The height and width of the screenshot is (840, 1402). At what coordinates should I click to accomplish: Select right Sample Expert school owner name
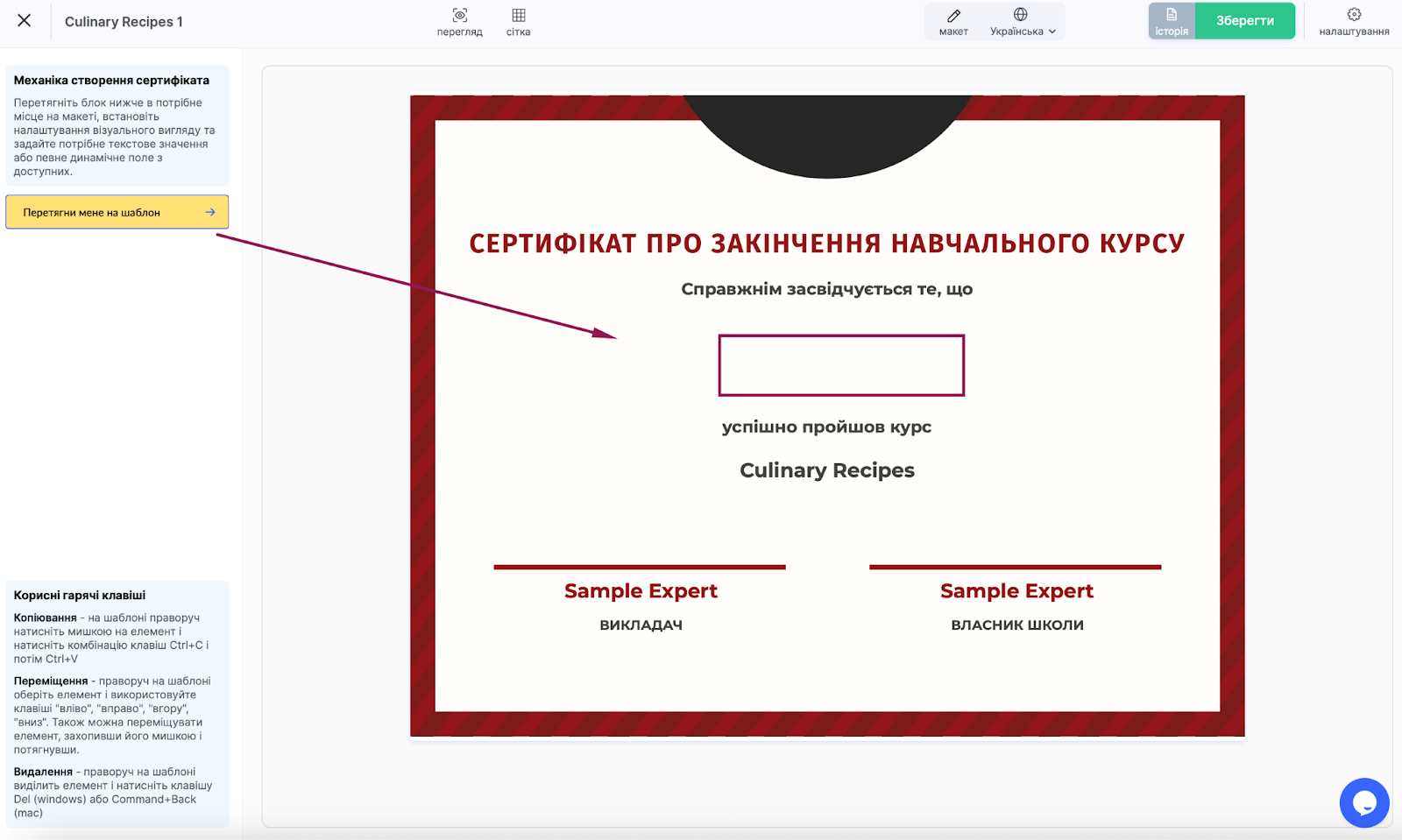(1016, 591)
